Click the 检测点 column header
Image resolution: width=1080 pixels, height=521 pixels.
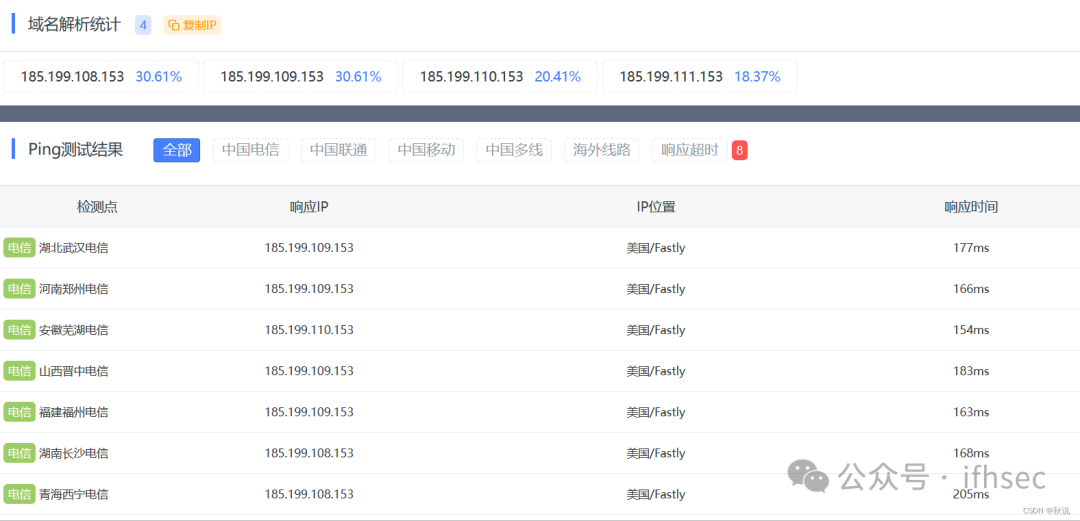click(x=97, y=207)
